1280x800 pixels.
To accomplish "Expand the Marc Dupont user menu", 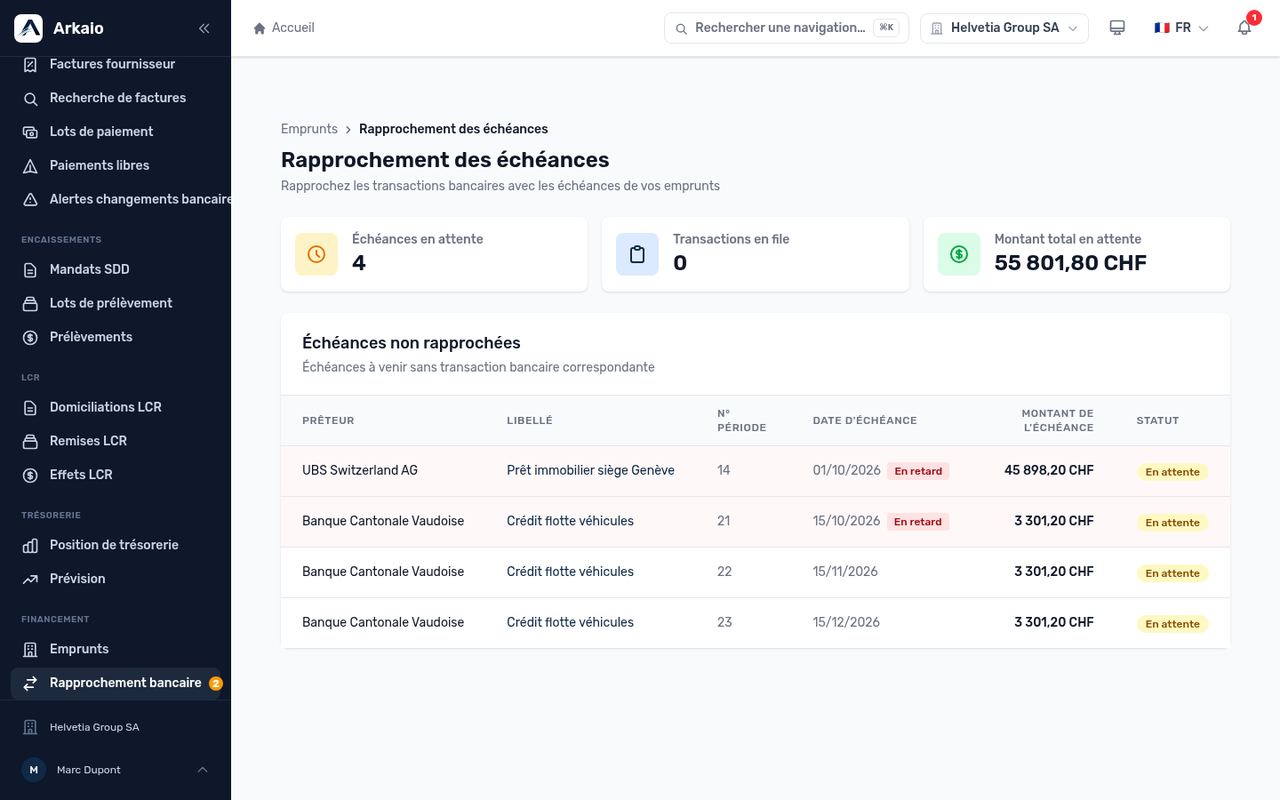I will click(x=115, y=770).
